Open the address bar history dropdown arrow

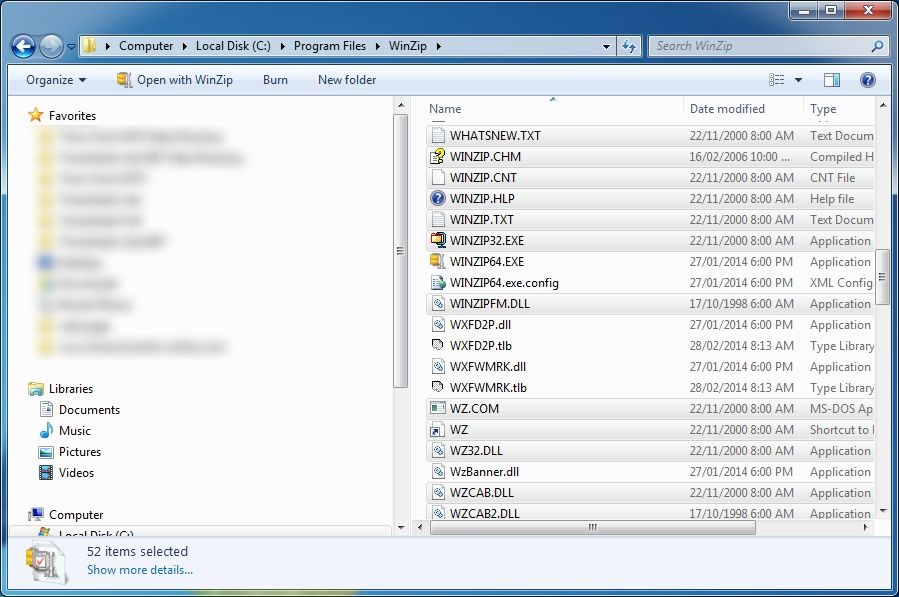[604, 46]
